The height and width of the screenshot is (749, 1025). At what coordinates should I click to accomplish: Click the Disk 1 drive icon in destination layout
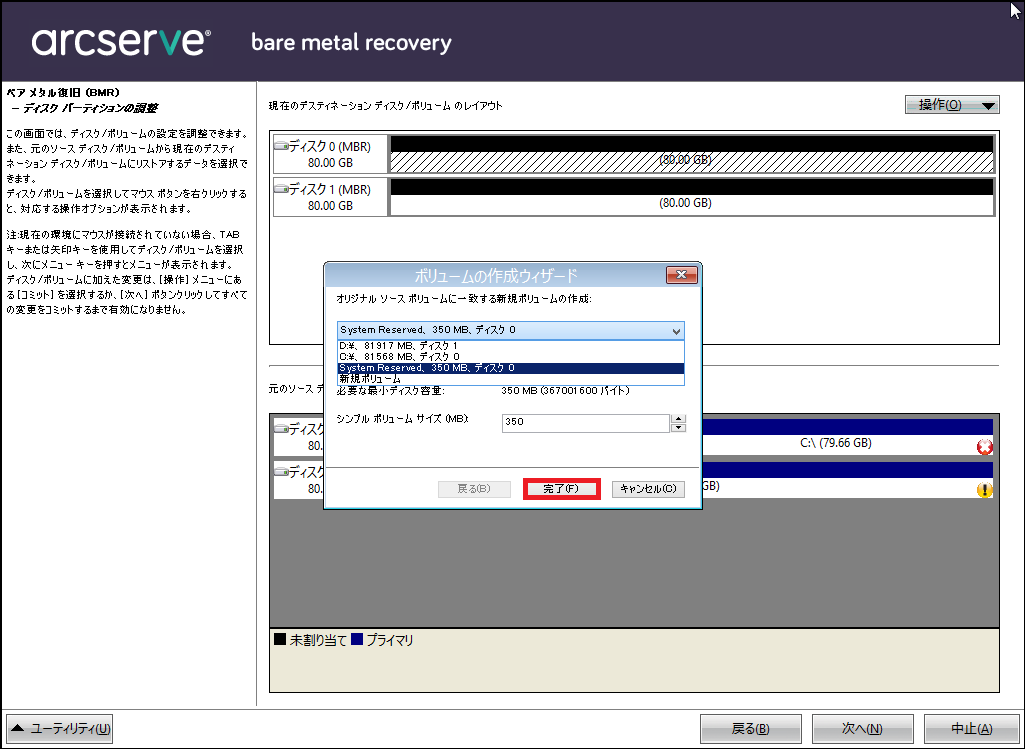click(280, 189)
